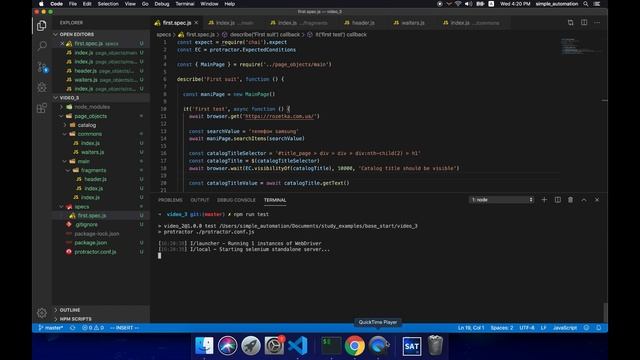Click the Visual Studio Code dock icon
The width and height of the screenshot is (640, 360).
[x=298, y=345]
